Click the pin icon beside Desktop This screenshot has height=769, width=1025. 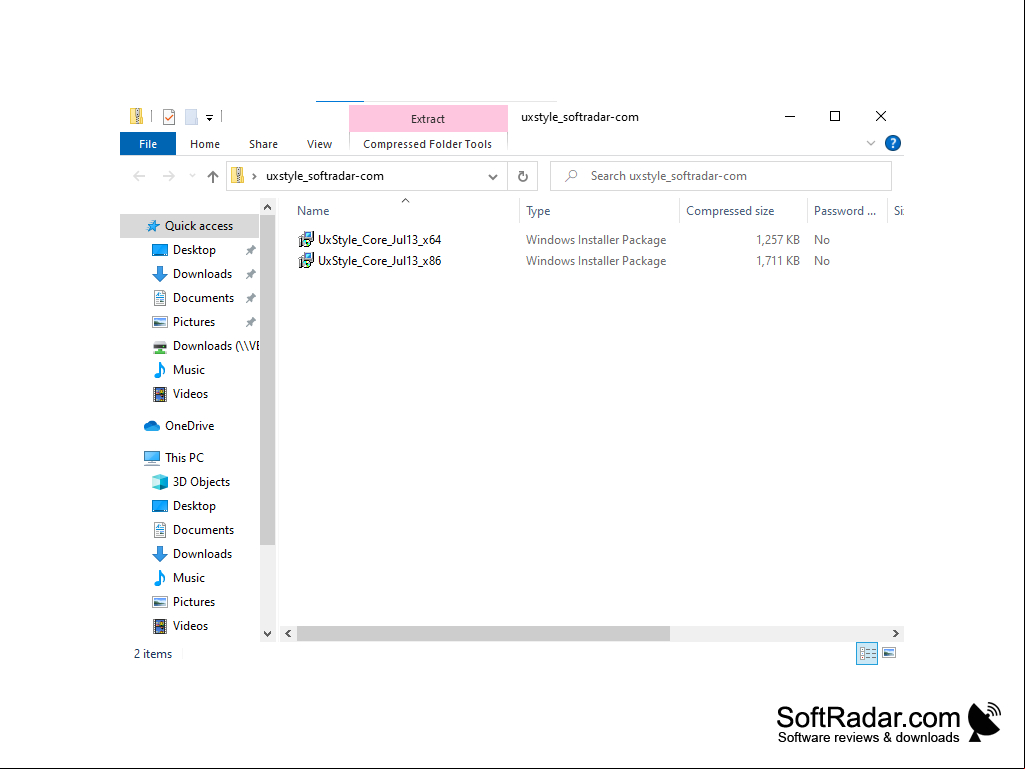[x=250, y=250]
